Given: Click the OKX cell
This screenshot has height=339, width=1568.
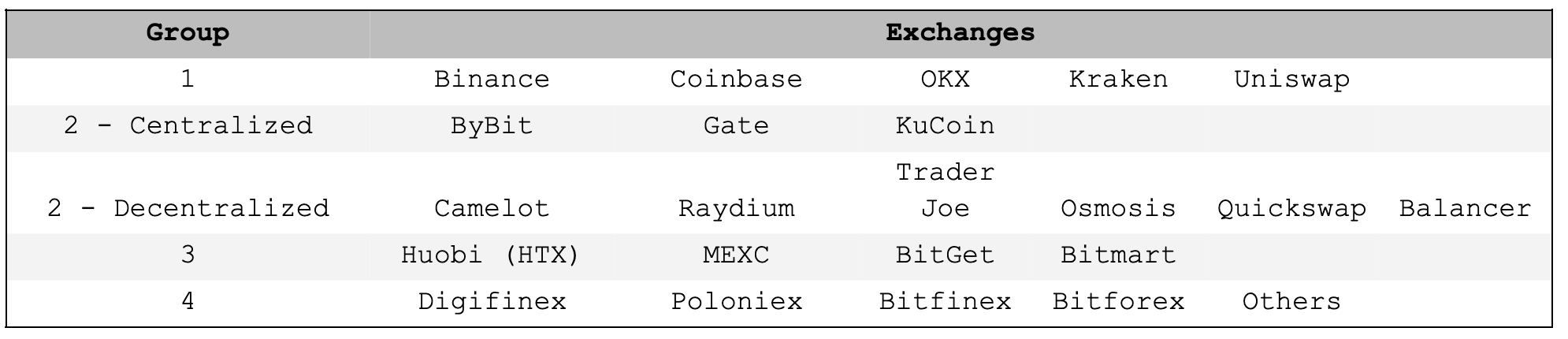Looking at the screenshot, I should tap(945, 80).
